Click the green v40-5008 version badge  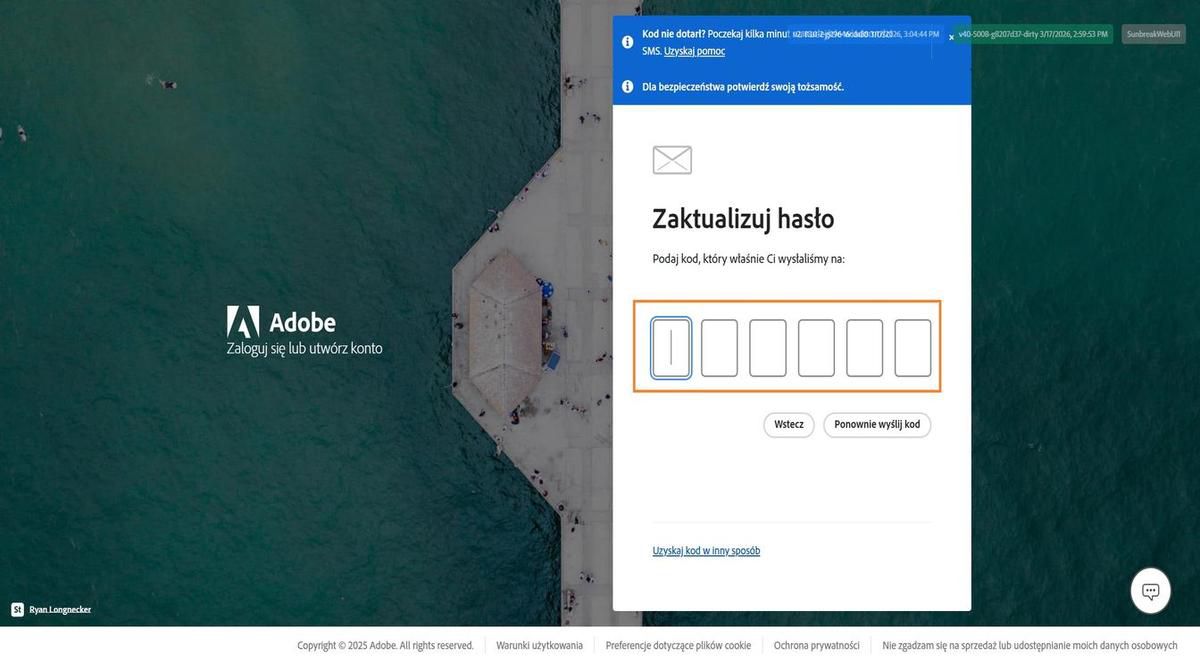(1033, 33)
